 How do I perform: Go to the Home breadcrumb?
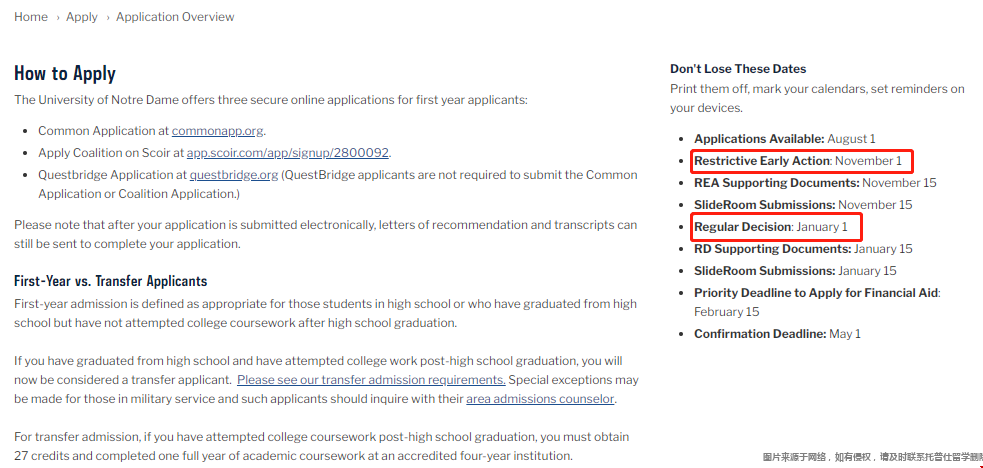[31, 17]
